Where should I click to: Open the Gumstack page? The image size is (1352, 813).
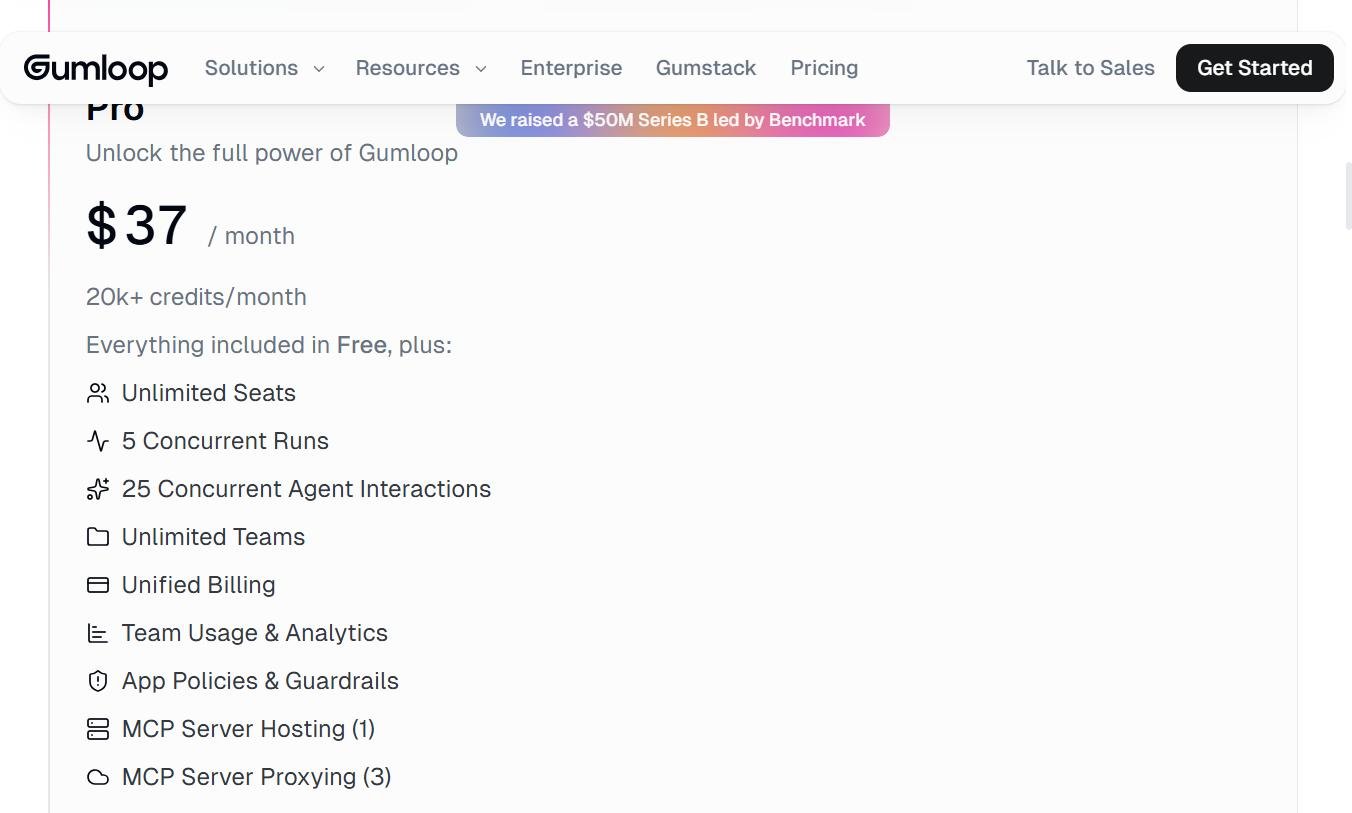point(706,68)
